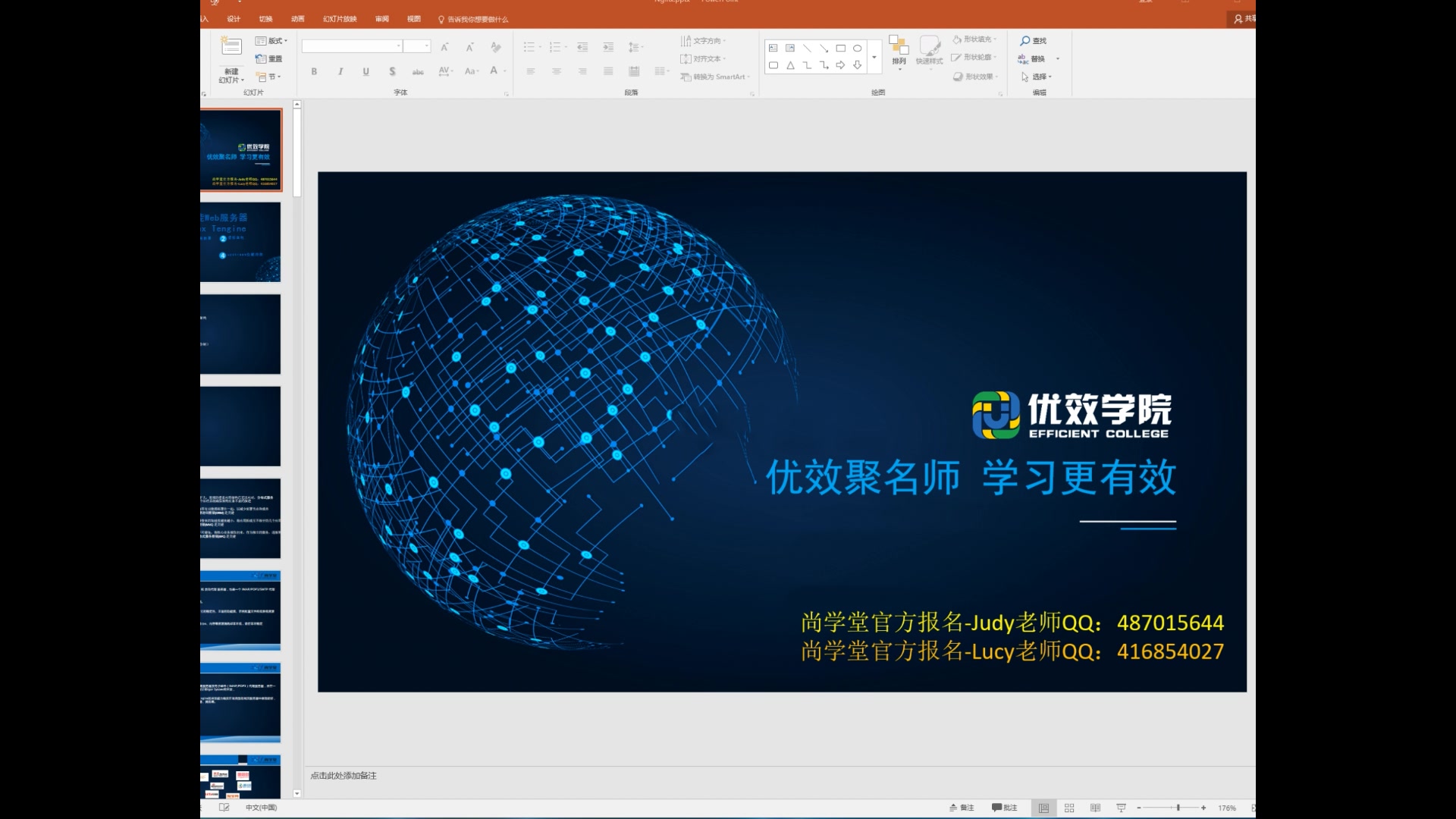Expand the shapes gallery More arrow
1456x819 pixels.
coord(874,57)
